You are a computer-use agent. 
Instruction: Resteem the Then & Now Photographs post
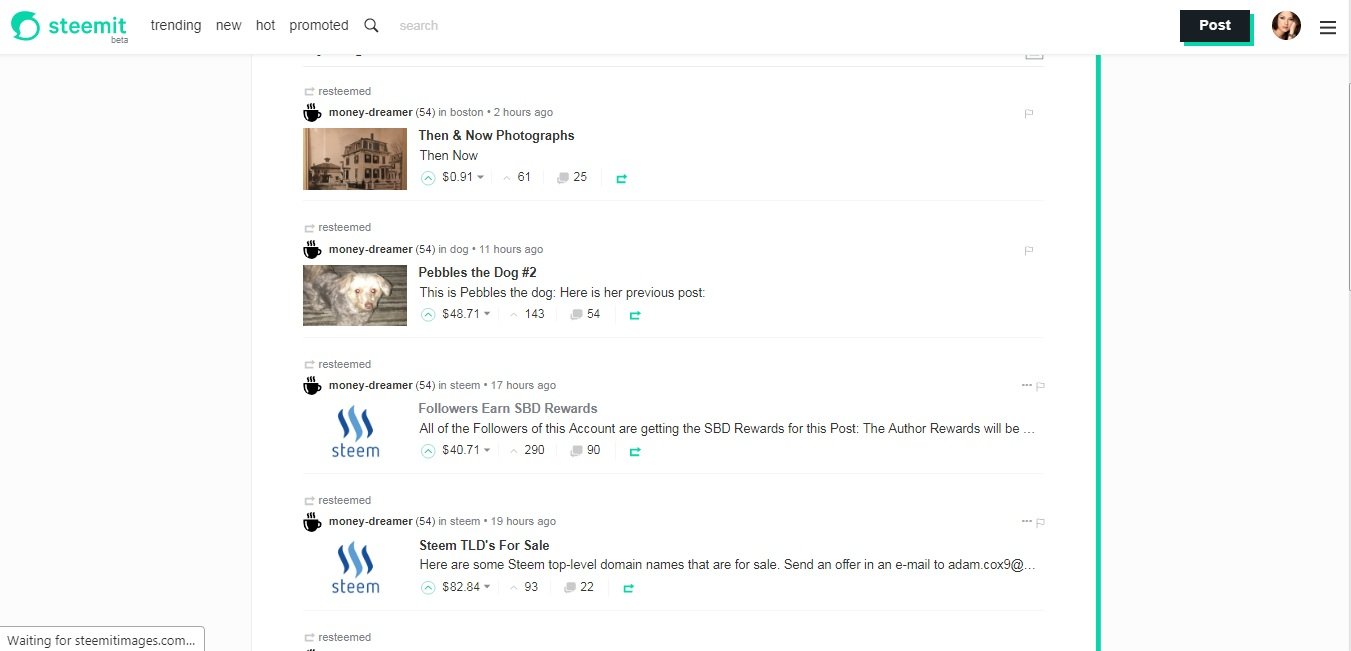[621, 179]
